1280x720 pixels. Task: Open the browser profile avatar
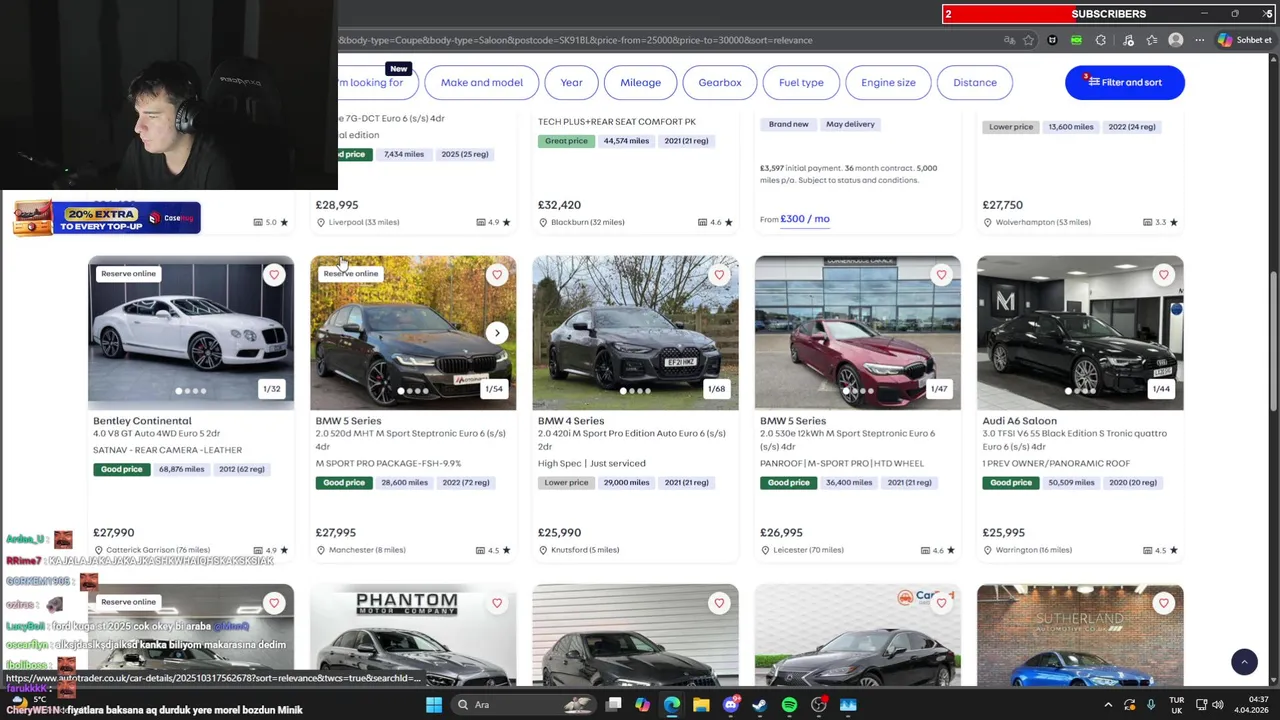click(x=1176, y=40)
